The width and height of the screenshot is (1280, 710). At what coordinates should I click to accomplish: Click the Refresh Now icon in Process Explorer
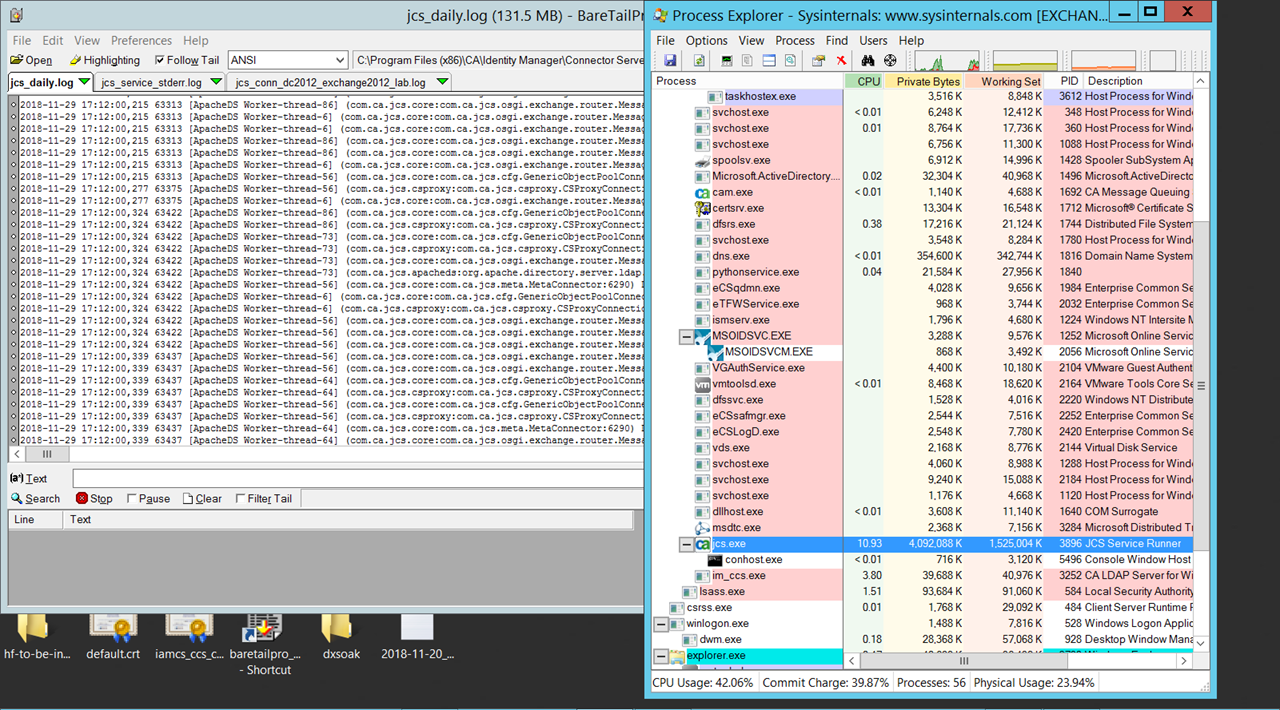tap(699, 60)
